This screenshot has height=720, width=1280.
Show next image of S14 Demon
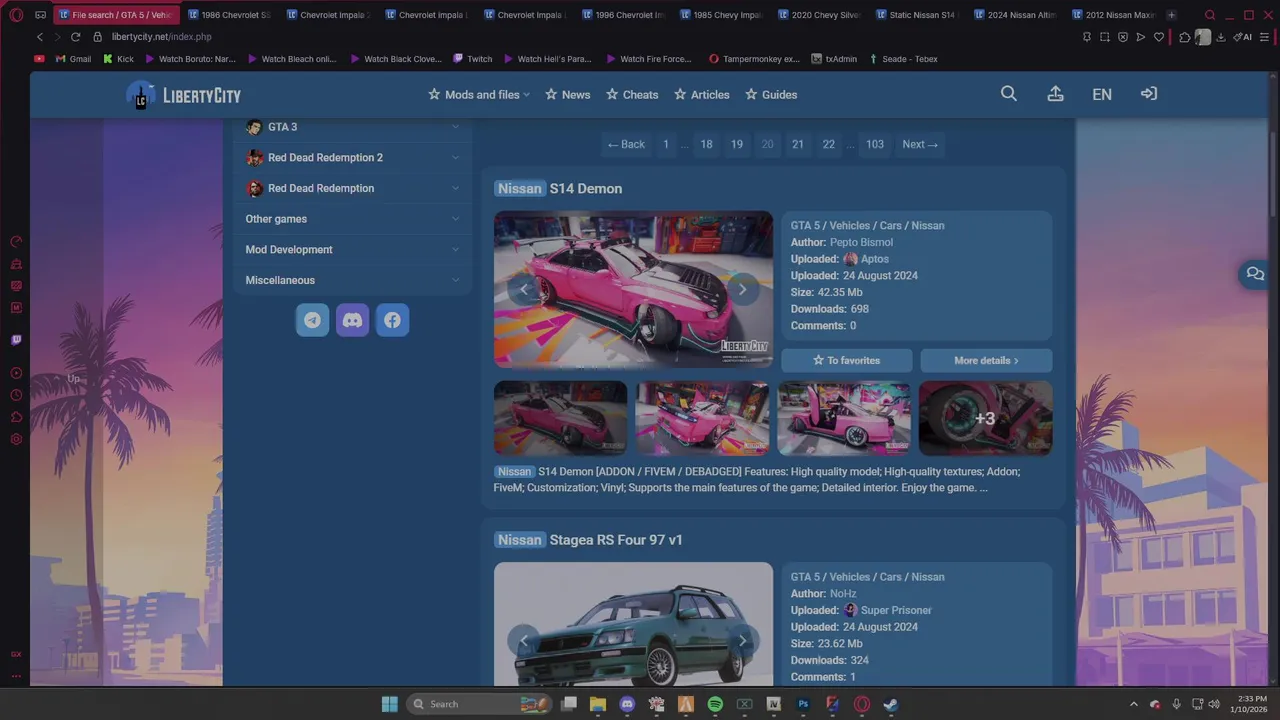coord(742,290)
